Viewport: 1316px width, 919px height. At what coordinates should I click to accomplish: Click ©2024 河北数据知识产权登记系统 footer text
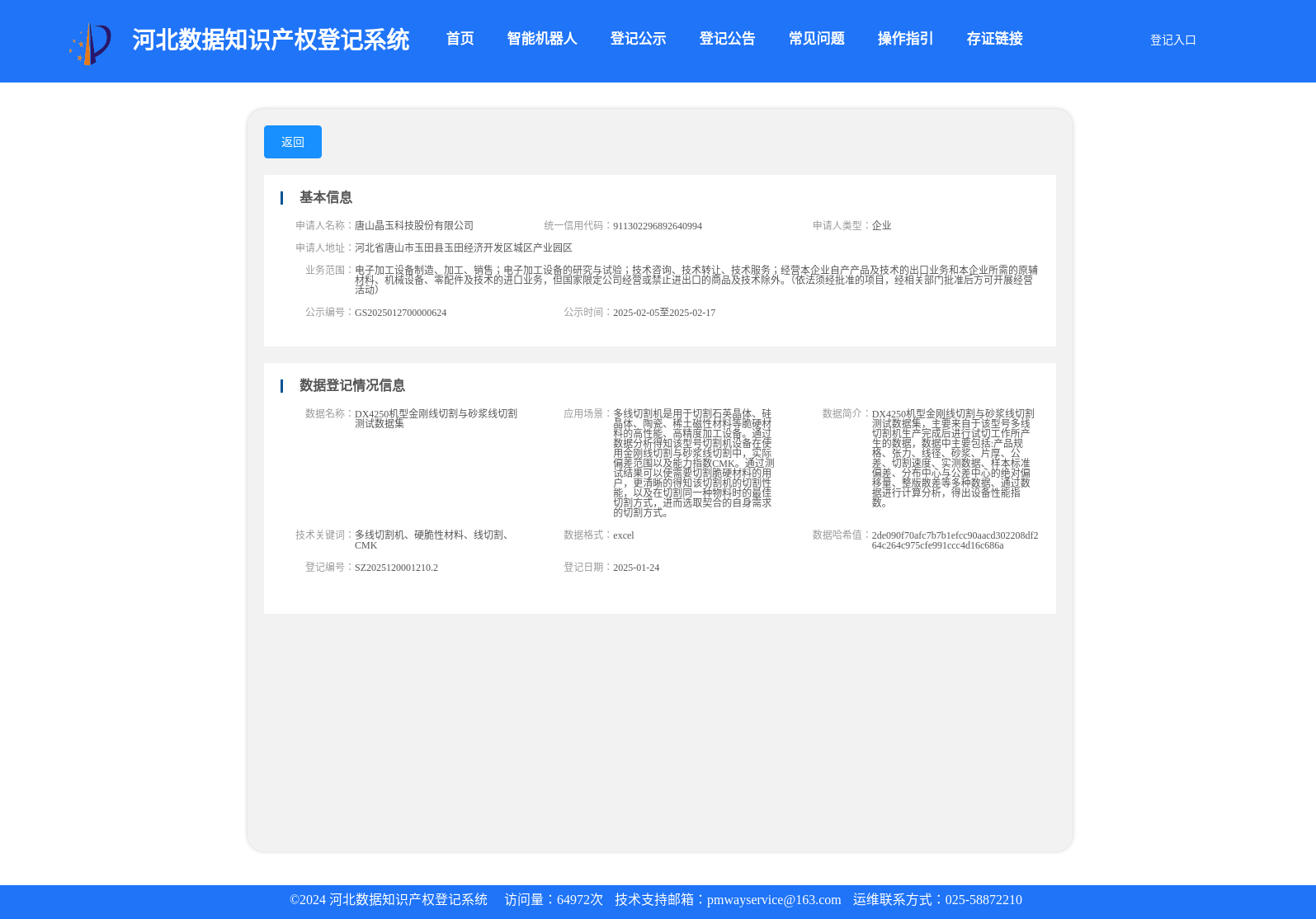[x=389, y=900]
